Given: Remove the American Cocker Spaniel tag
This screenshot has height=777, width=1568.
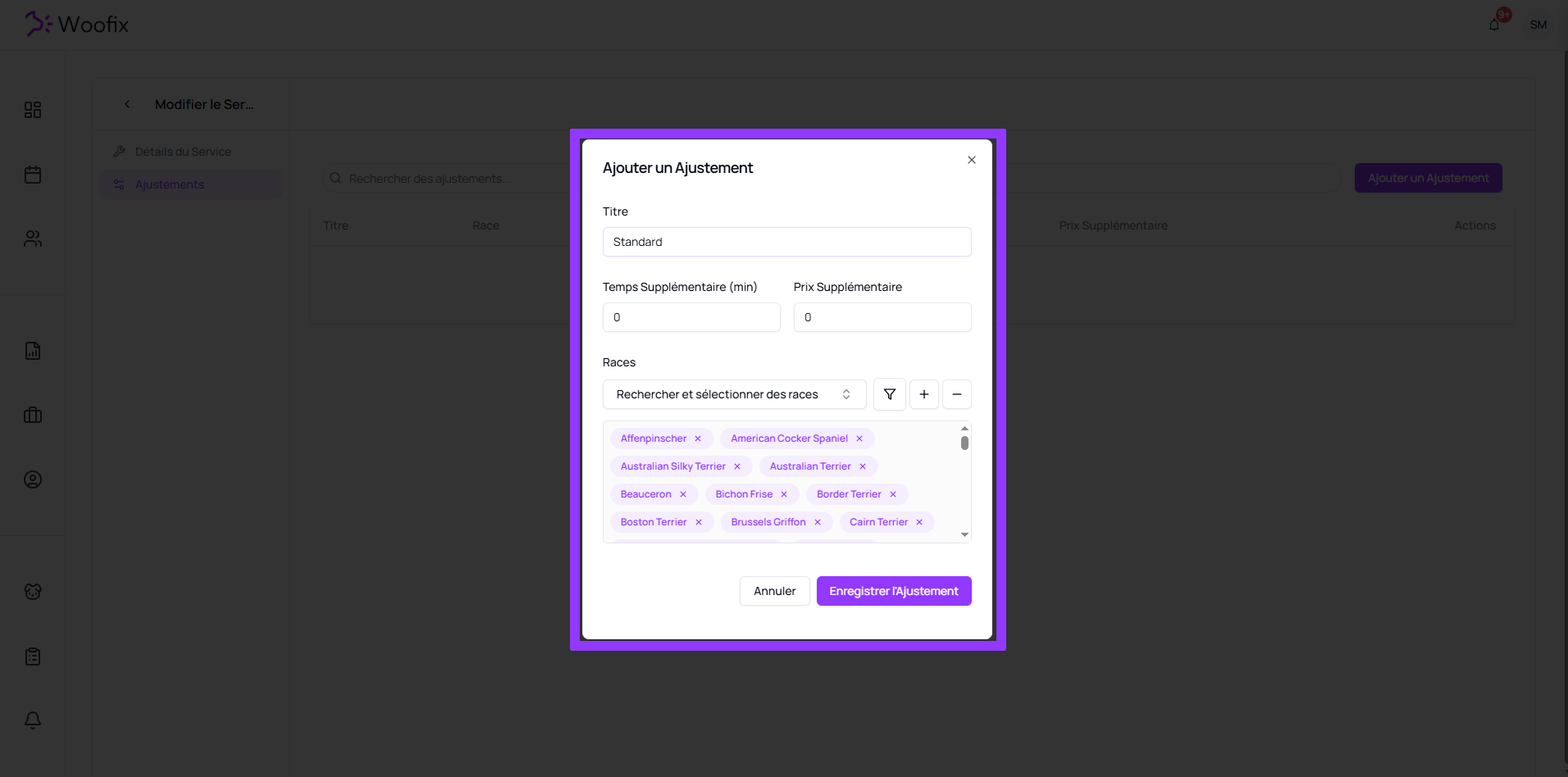Looking at the screenshot, I should 859,438.
